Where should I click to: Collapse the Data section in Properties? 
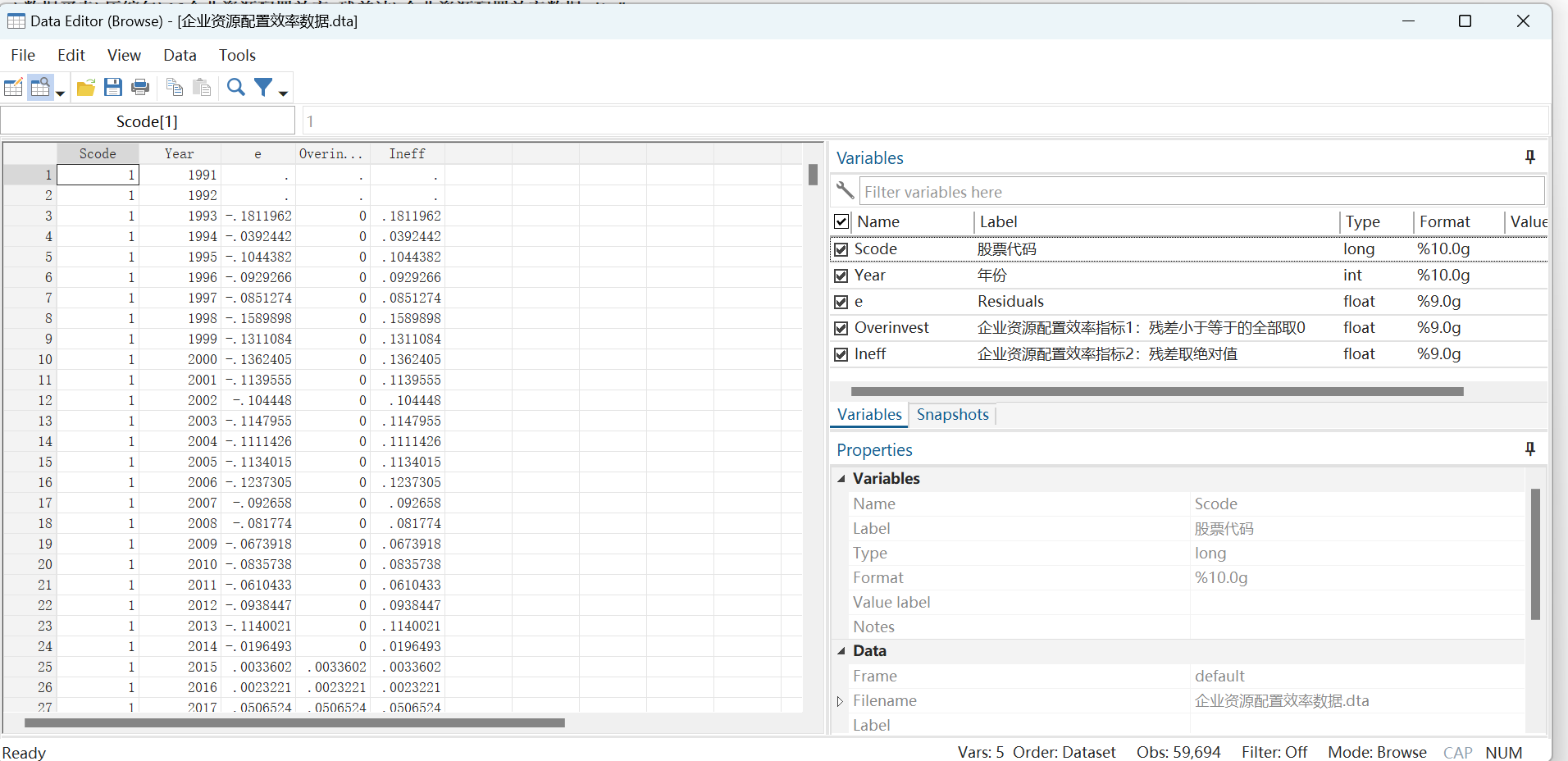(x=841, y=651)
